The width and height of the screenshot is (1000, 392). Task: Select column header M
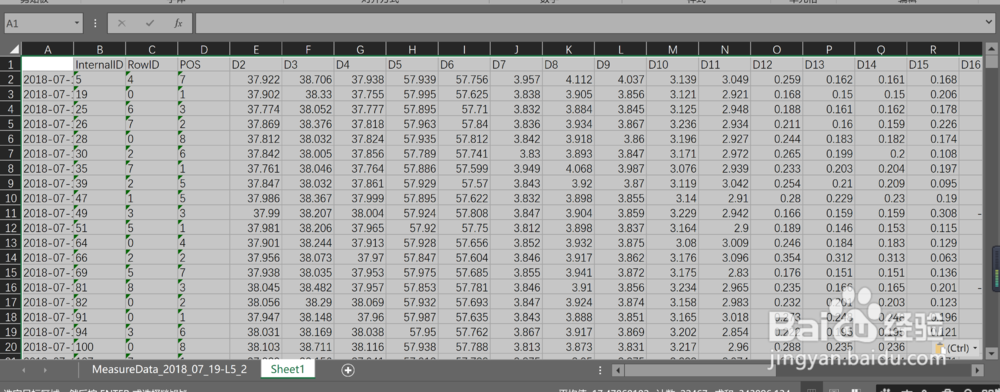click(x=673, y=49)
